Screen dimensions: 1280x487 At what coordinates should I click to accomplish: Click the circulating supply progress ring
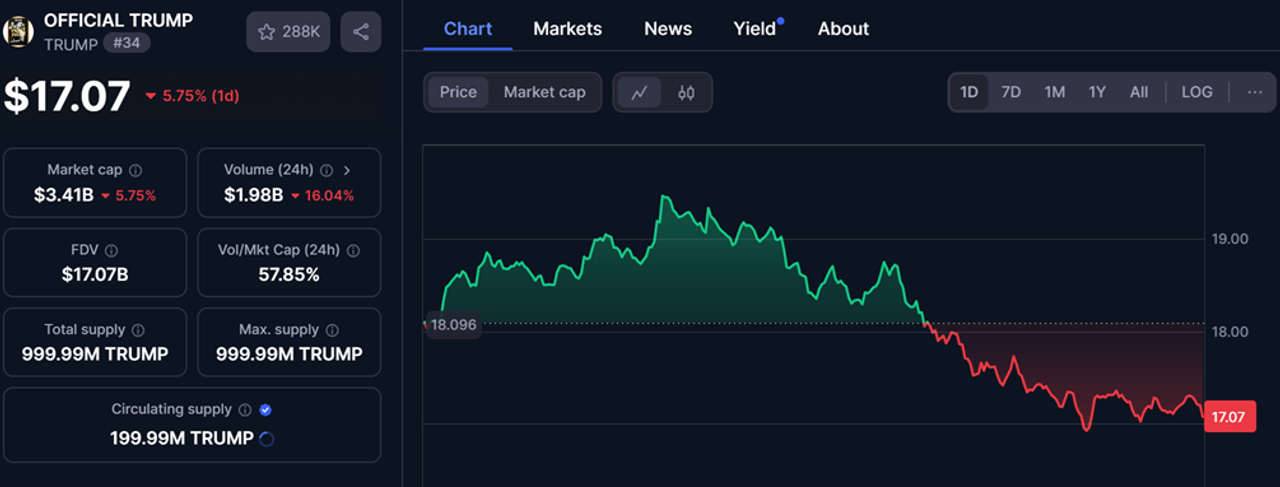(266, 438)
